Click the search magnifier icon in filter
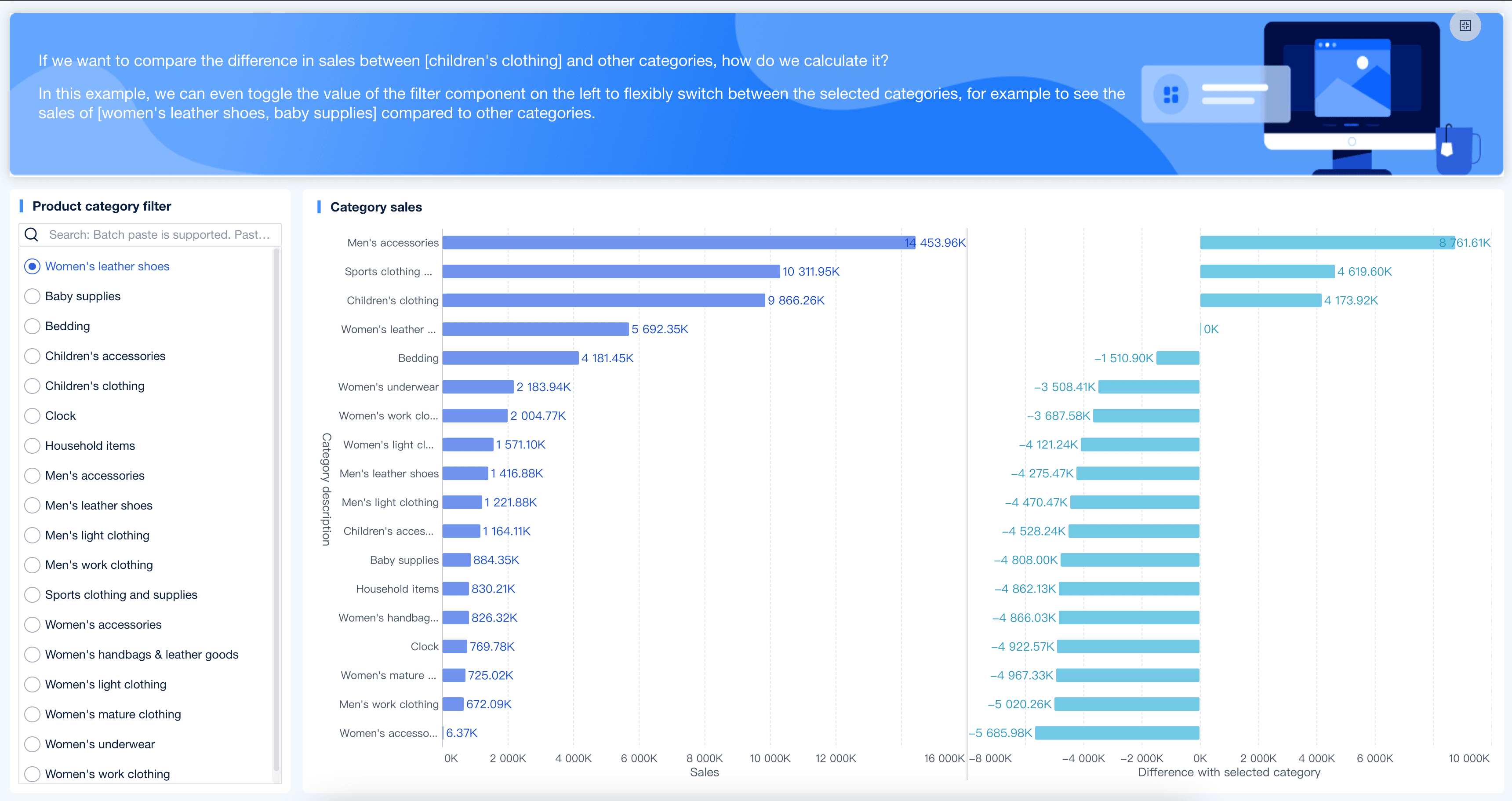 (x=32, y=235)
